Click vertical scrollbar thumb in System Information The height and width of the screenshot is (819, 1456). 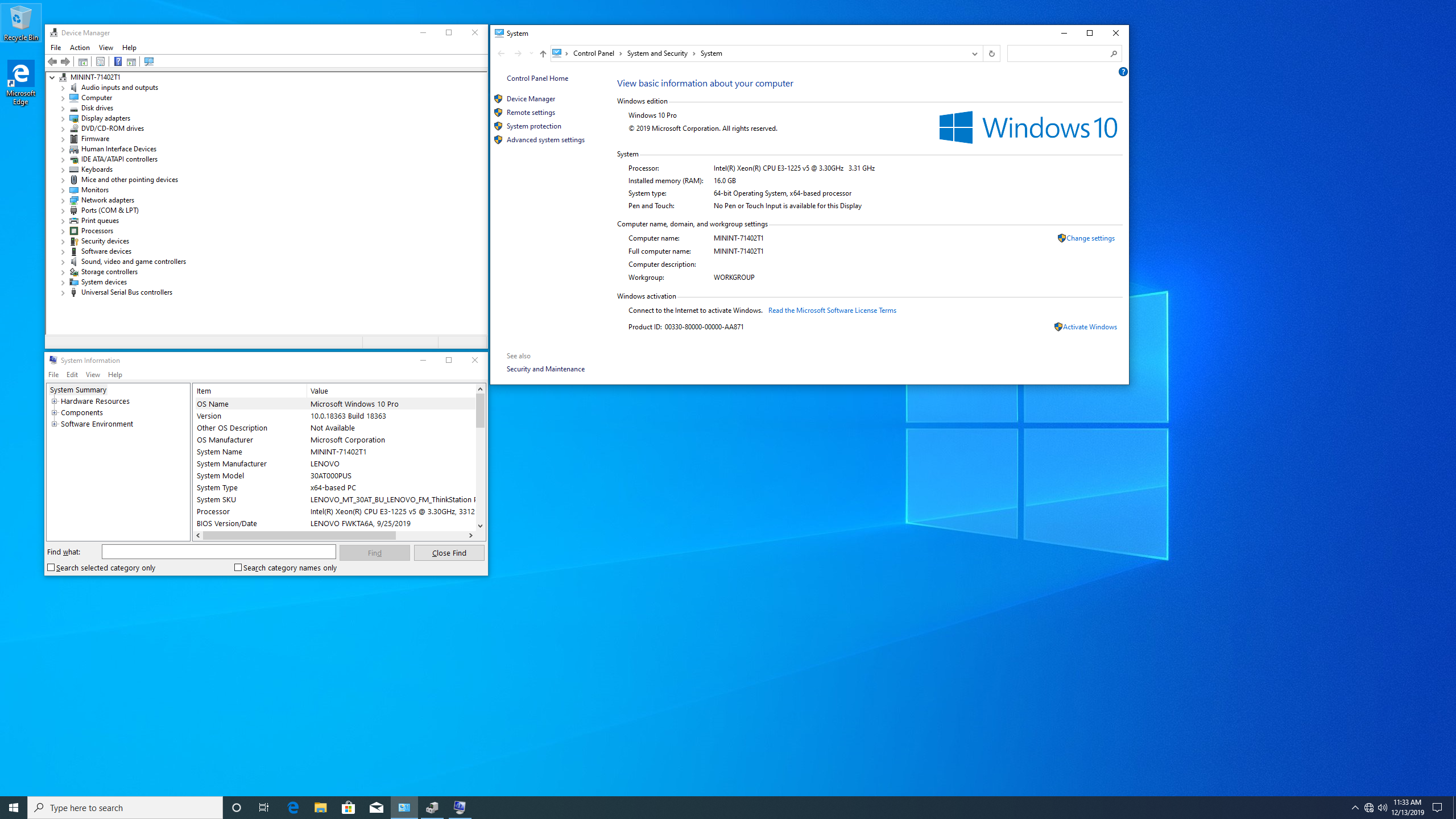click(481, 411)
